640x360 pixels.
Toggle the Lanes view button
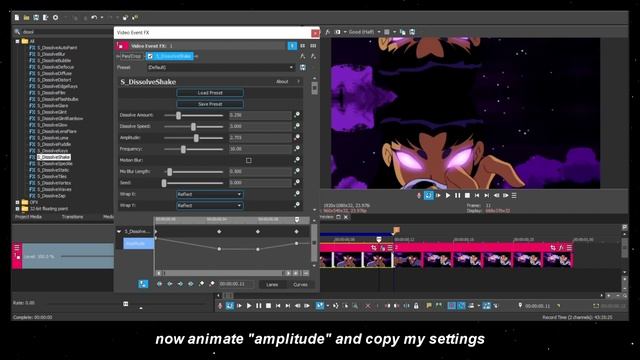pyautogui.click(x=272, y=284)
